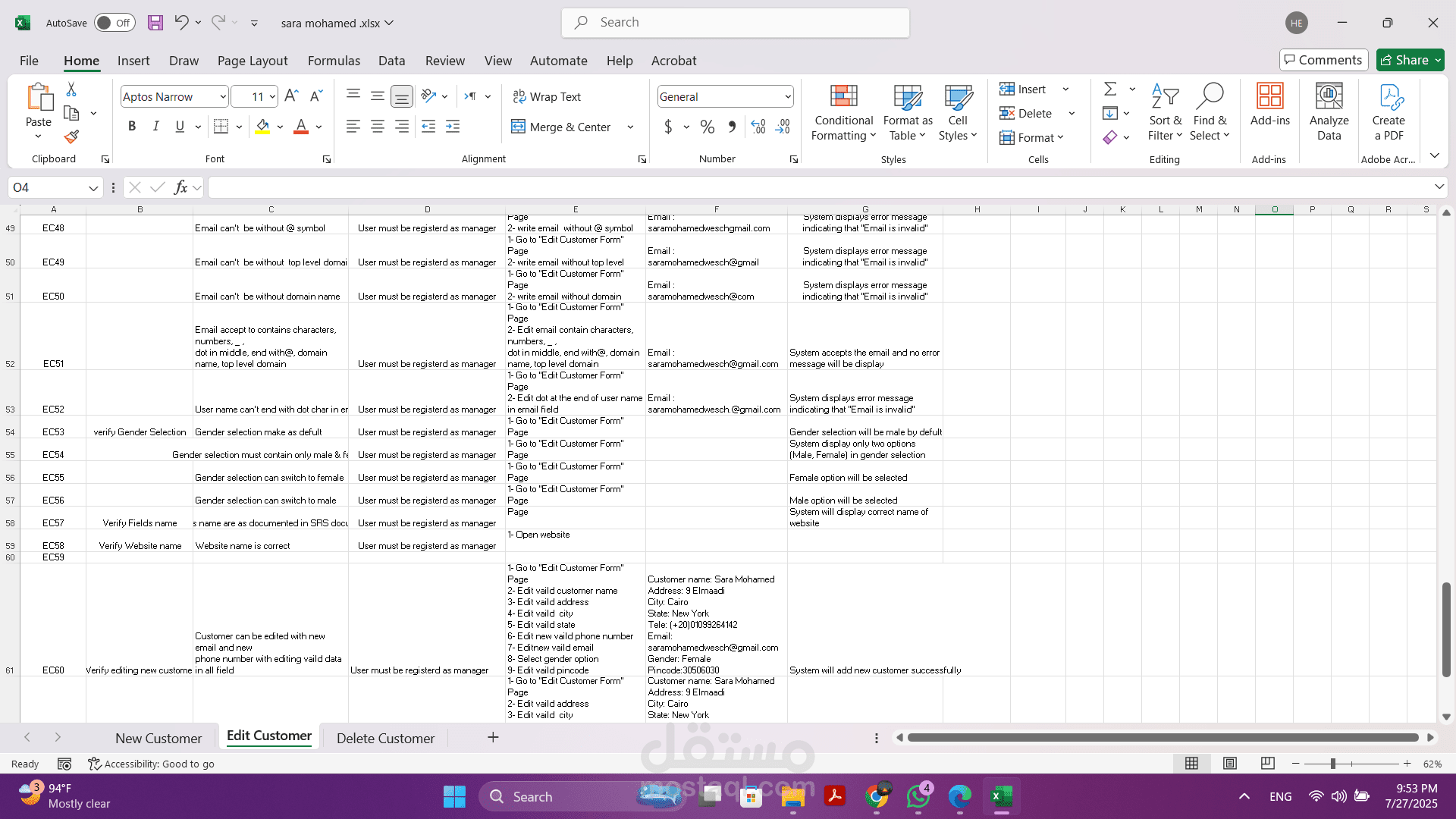Screen dimensions: 1456x819
Task: Open the font name dropdown
Action: click(223, 96)
